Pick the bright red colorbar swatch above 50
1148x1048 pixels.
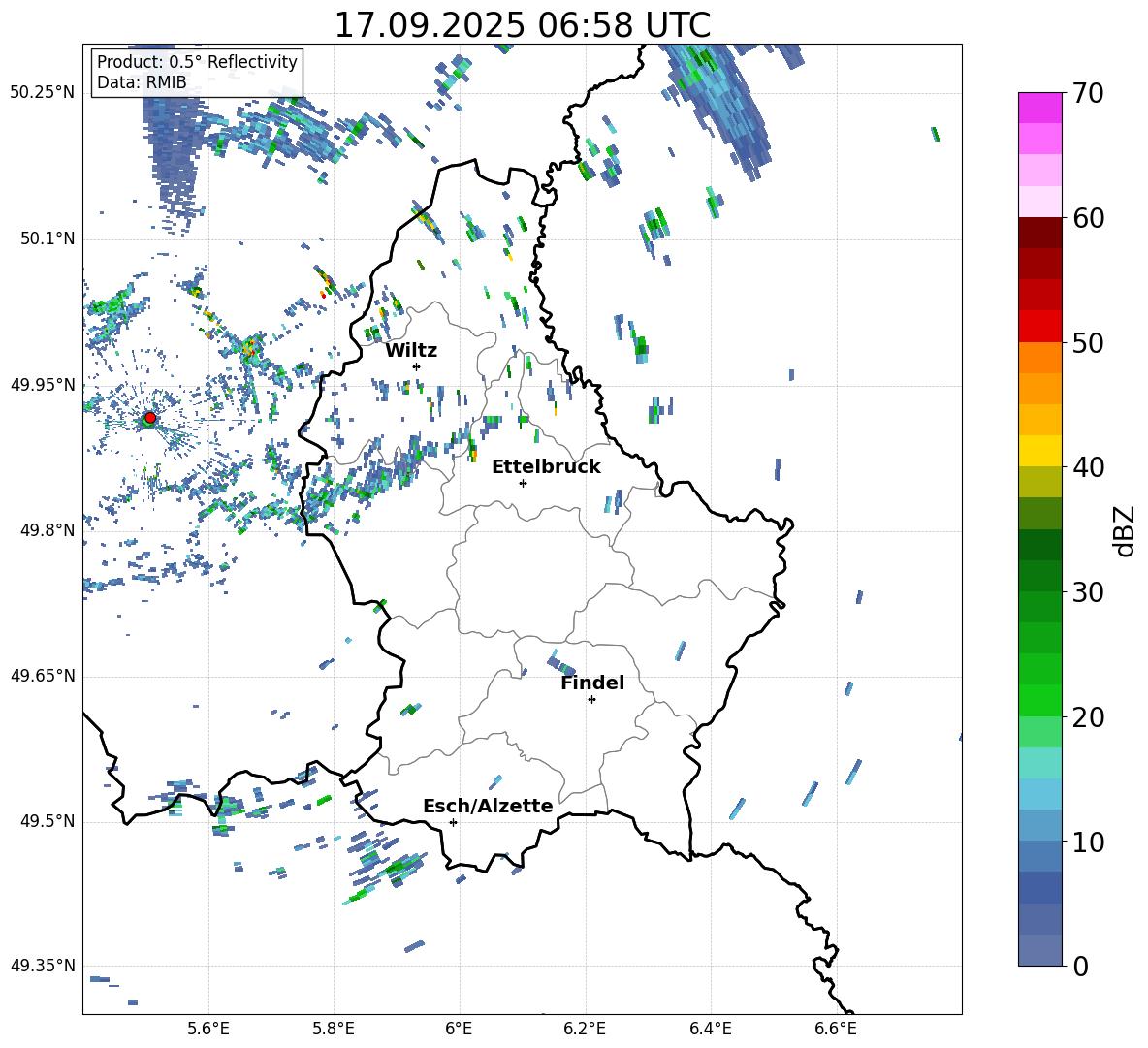(1040, 326)
